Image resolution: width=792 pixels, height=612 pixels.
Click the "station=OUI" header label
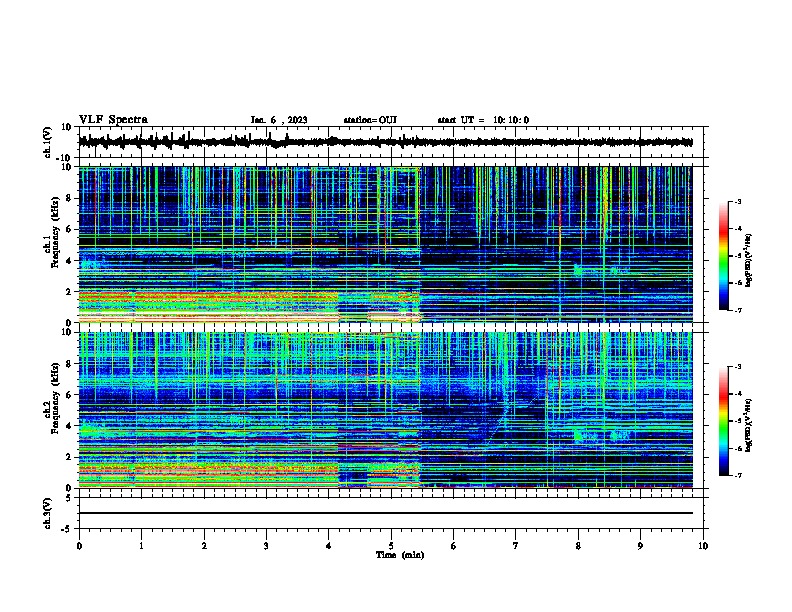coord(370,120)
